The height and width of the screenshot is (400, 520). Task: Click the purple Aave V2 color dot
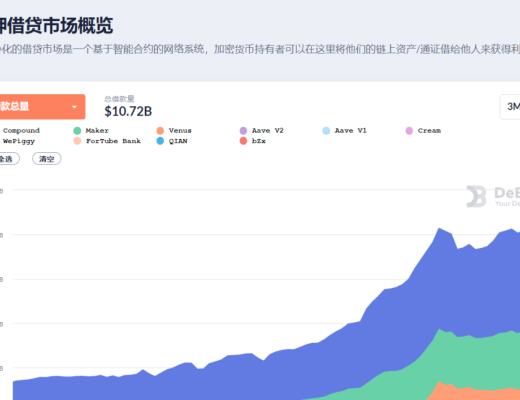click(x=243, y=131)
